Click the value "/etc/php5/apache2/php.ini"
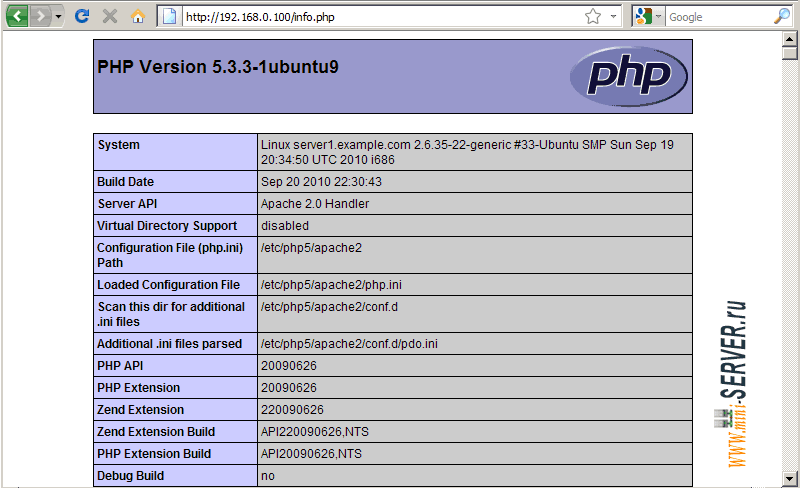The height and width of the screenshot is (488, 800). [331, 285]
